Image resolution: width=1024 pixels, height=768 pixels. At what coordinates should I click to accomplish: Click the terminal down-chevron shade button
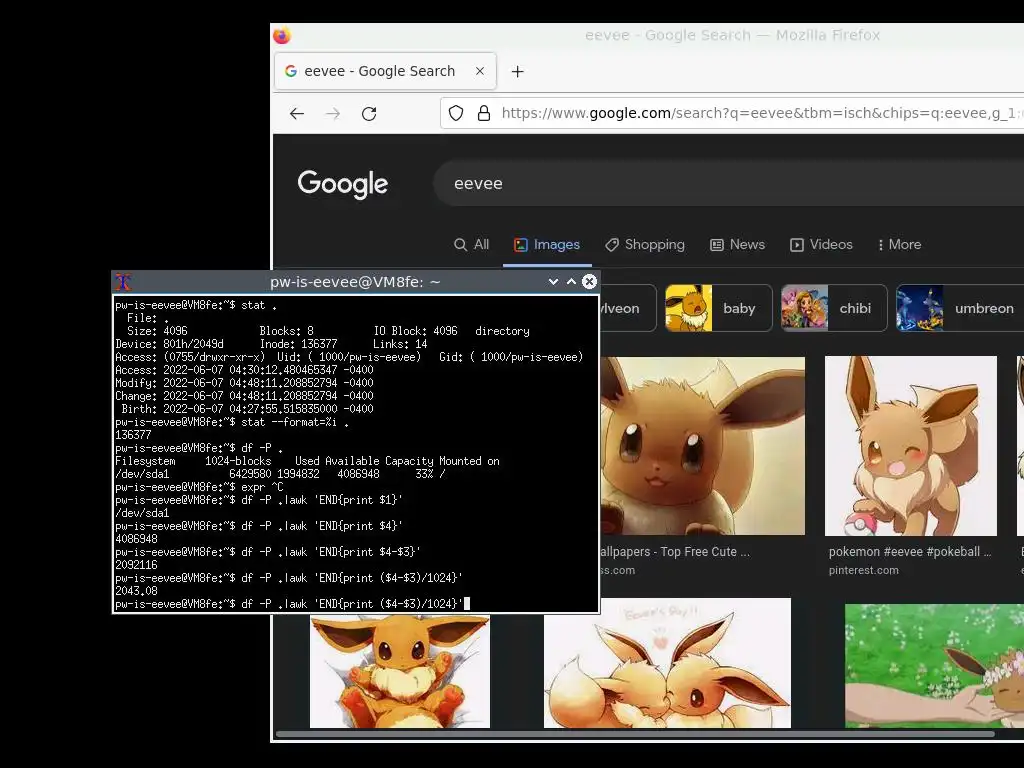pos(553,281)
